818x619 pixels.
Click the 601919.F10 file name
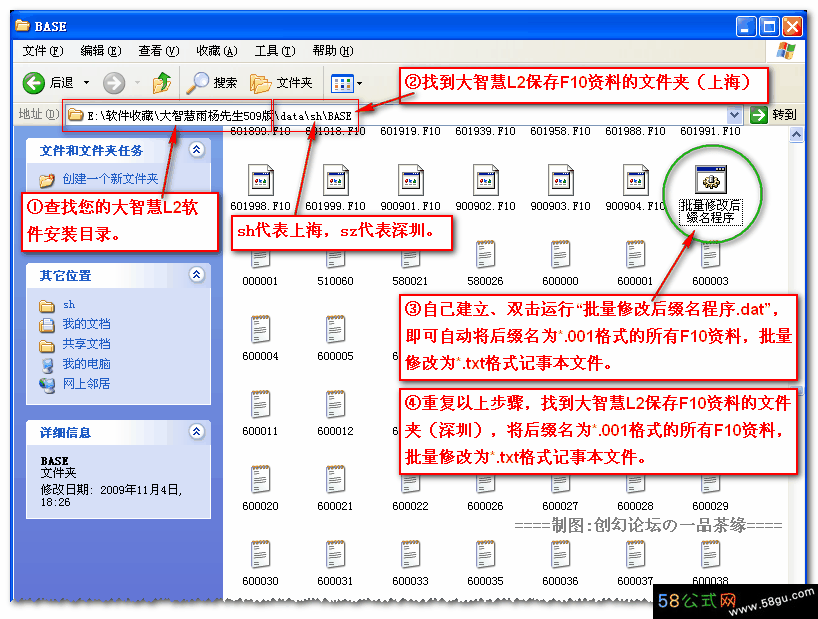pos(411,131)
